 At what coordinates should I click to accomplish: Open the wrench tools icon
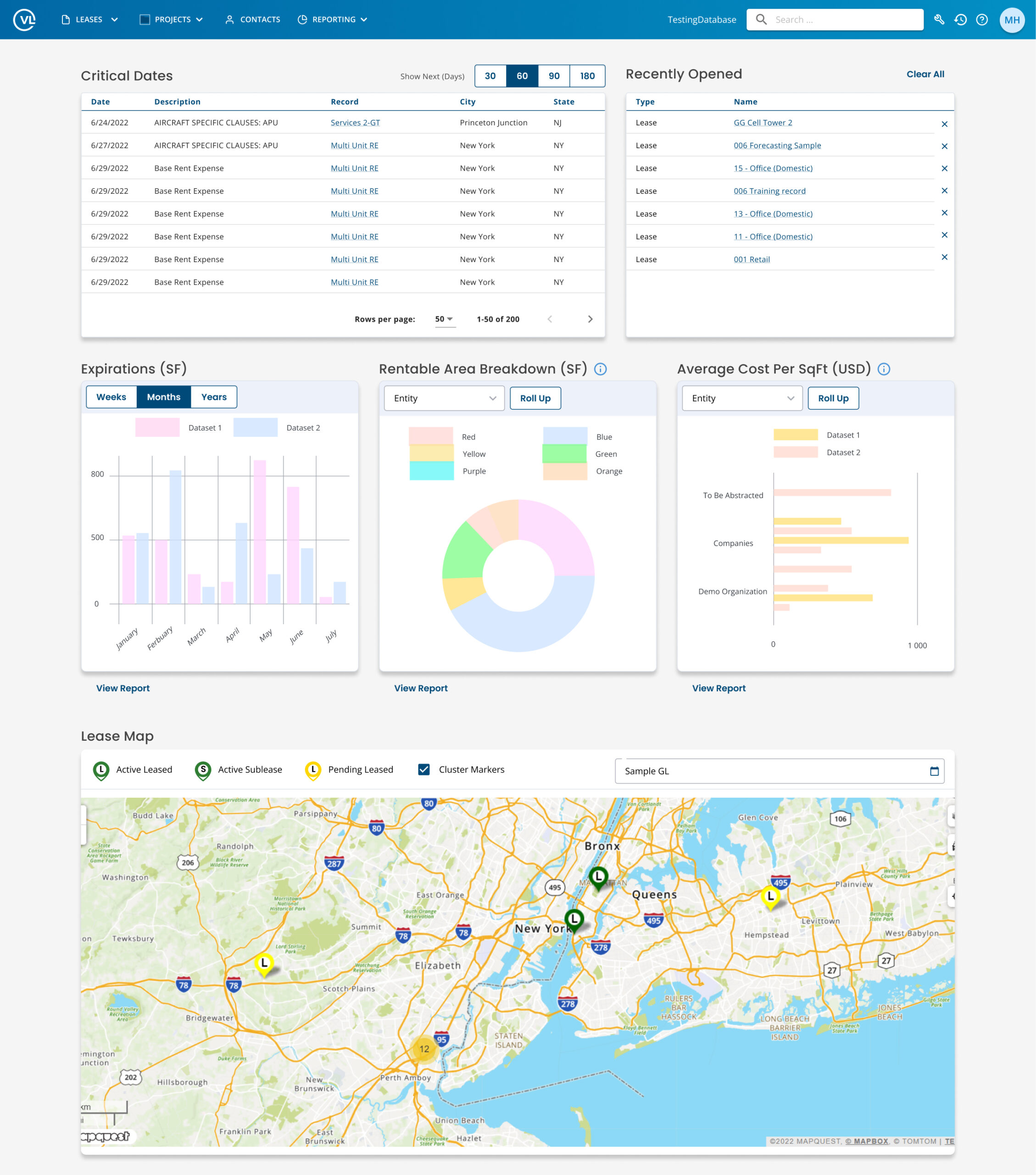pyautogui.click(x=939, y=20)
